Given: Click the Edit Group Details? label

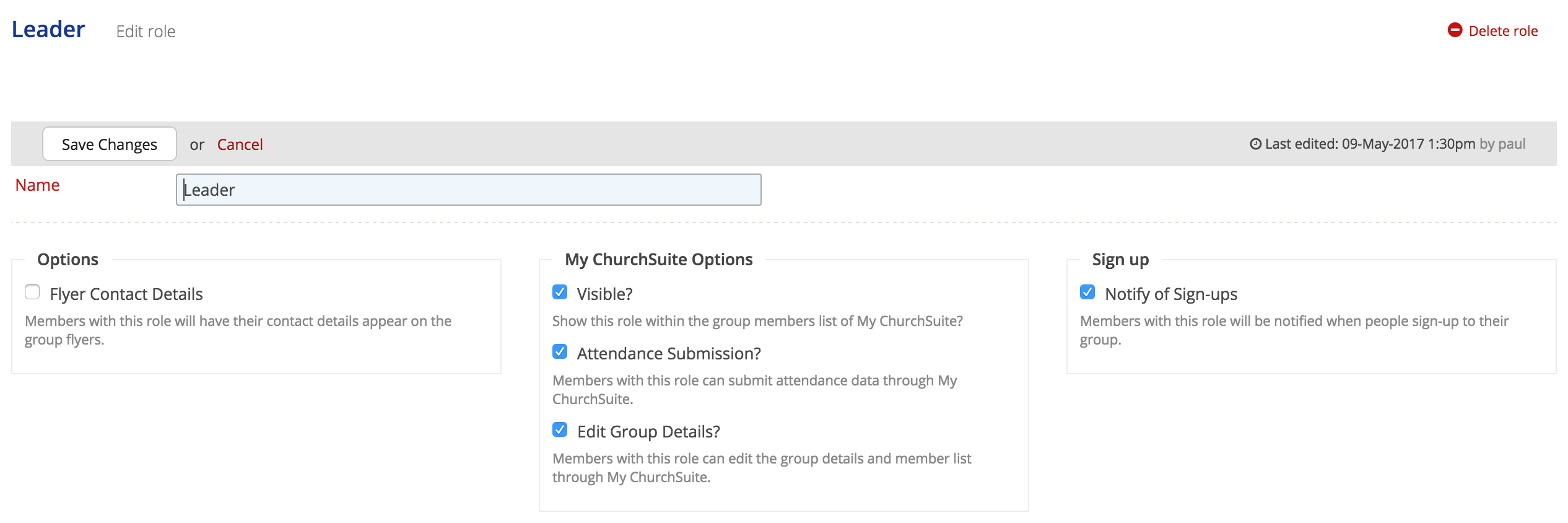Looking at the screenshot, I should [x=648, y=431].
